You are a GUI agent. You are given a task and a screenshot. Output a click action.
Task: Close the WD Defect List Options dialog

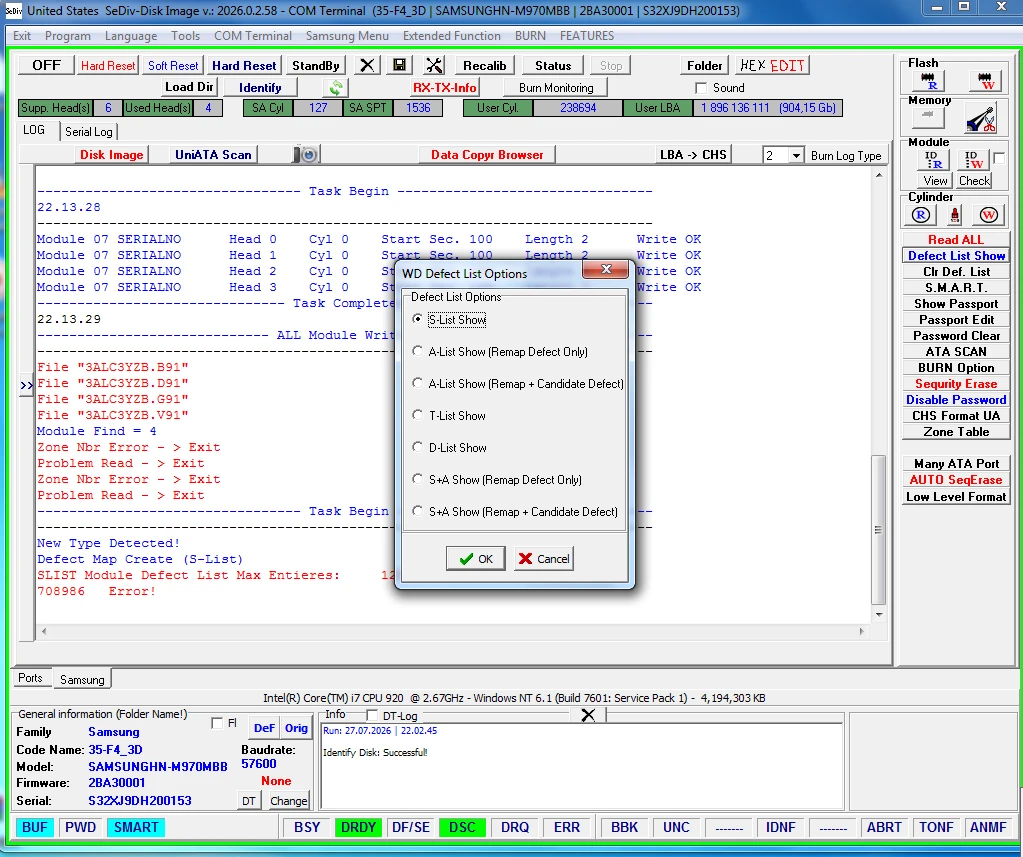point(605,269)
